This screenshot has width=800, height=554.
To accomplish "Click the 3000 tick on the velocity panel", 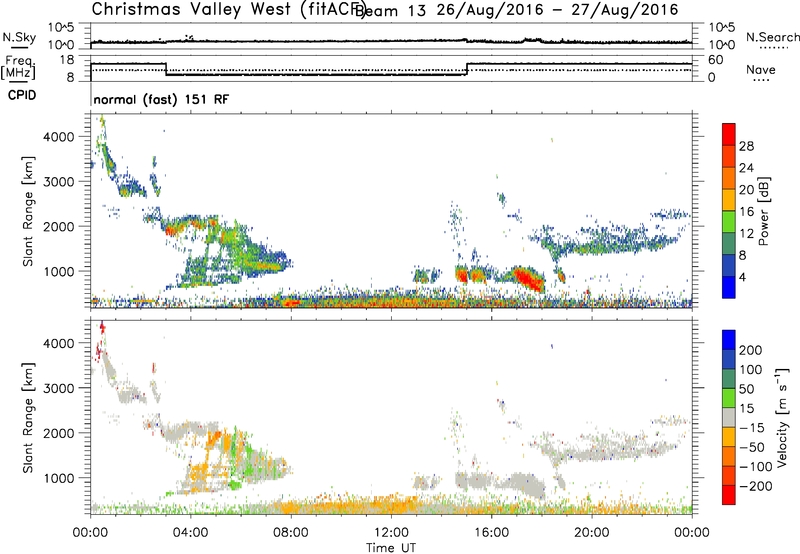I will [59, 388].
